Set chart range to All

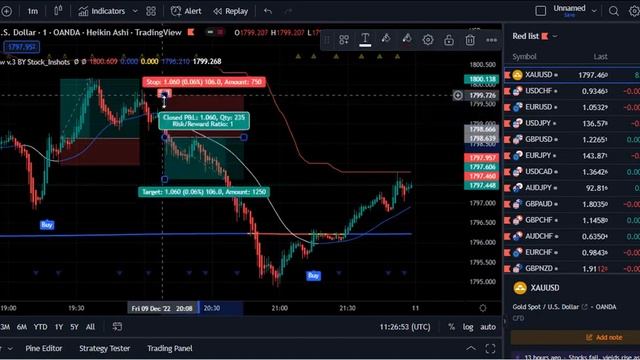(90, 327)
